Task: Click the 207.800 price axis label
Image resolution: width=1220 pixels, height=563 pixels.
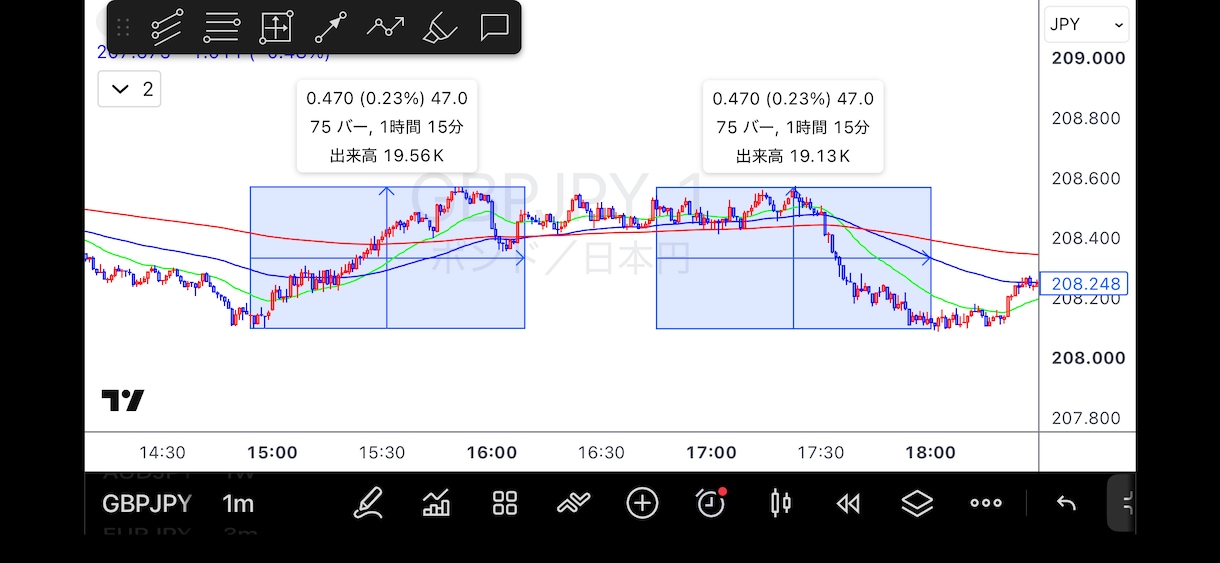Action: (1086, 418)
